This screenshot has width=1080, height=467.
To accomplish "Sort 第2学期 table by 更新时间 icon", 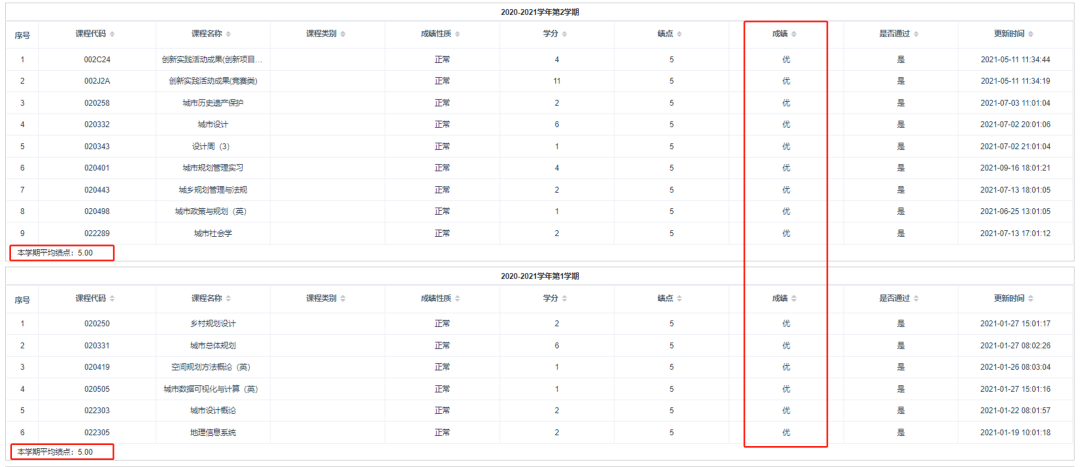I will pos(1029,34).
